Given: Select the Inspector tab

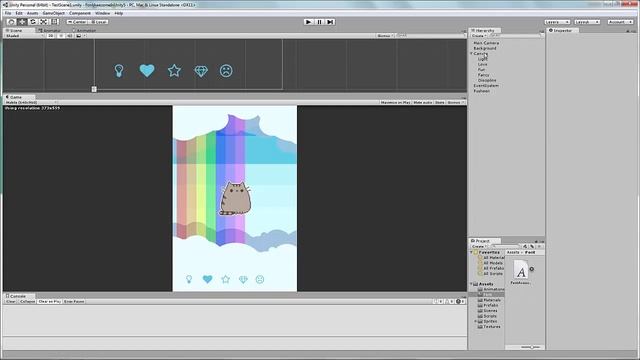Looking at the screenshot, I should 562,31.
